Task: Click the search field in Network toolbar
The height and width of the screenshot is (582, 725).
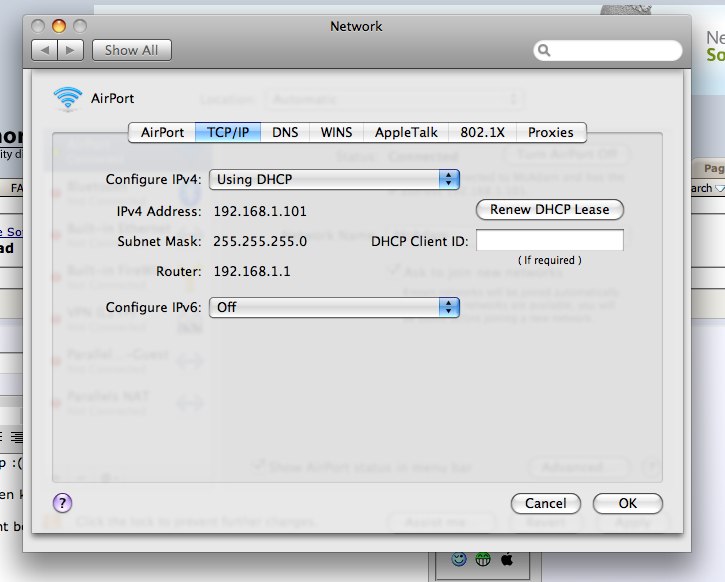Action: [x=608, y=50]
